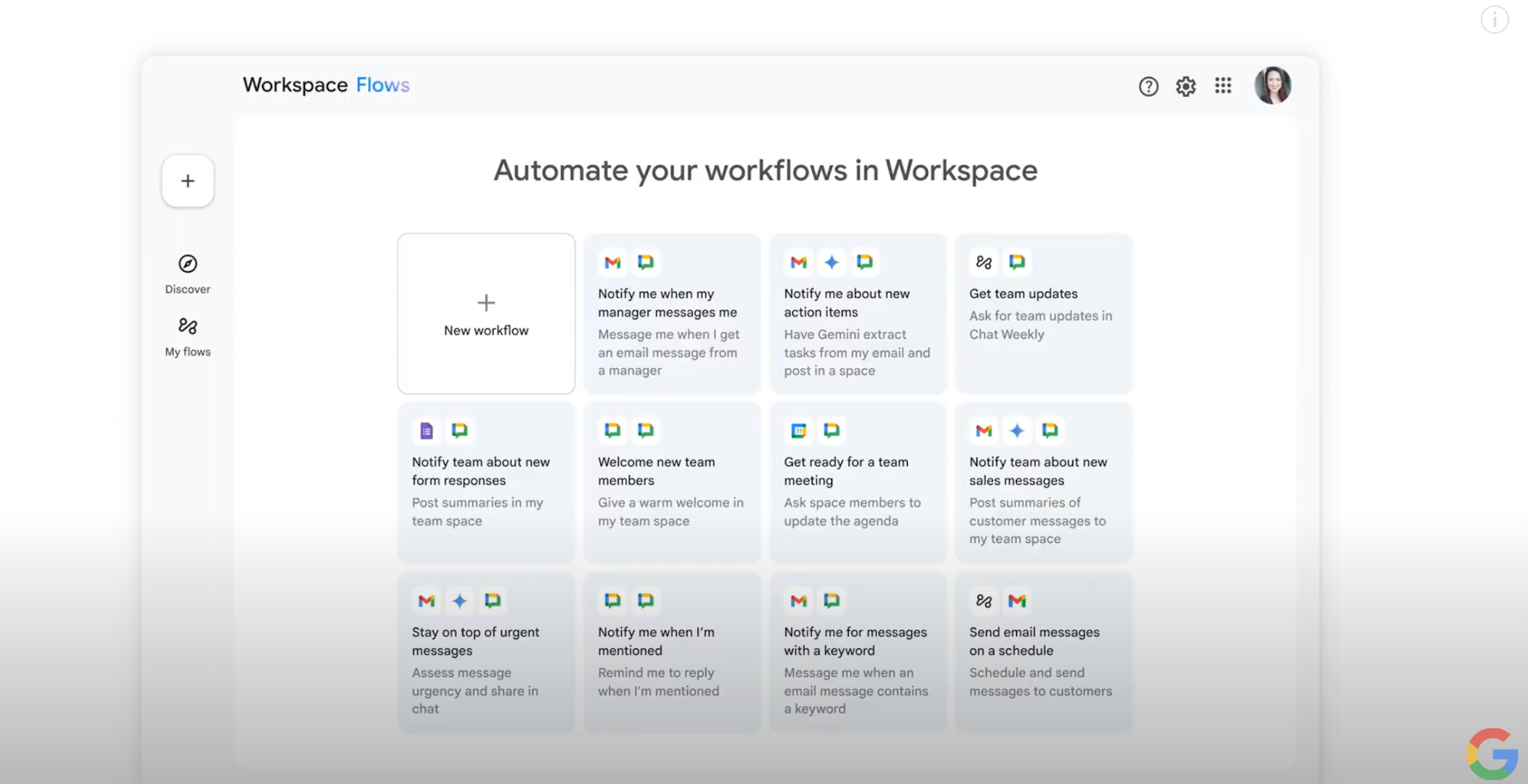The image size is (1528, 784).
Task: Open Send email messages on a schedule template
Action: [1043, 651]
